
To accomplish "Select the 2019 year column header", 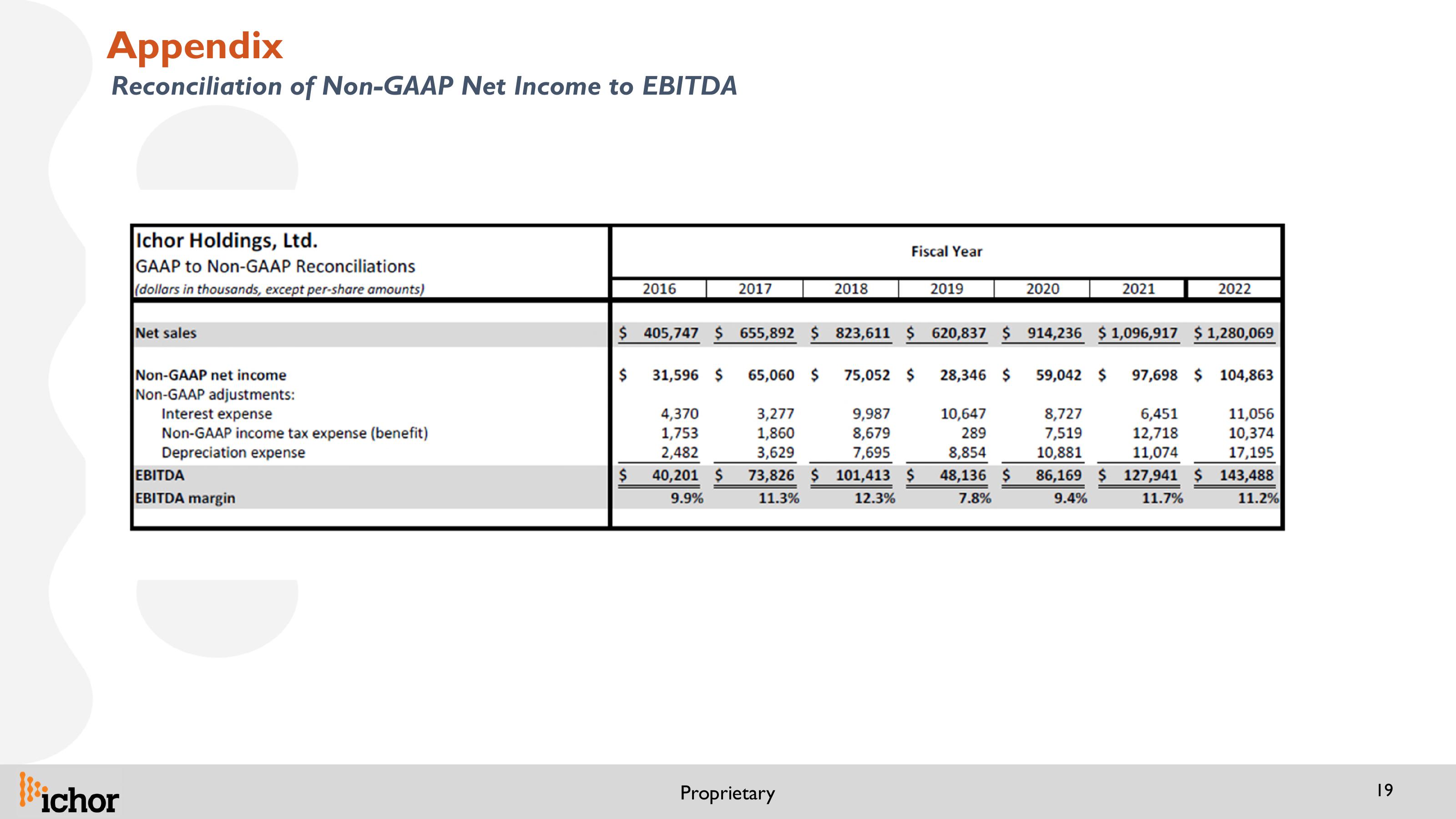I will (x=947, y=289).
